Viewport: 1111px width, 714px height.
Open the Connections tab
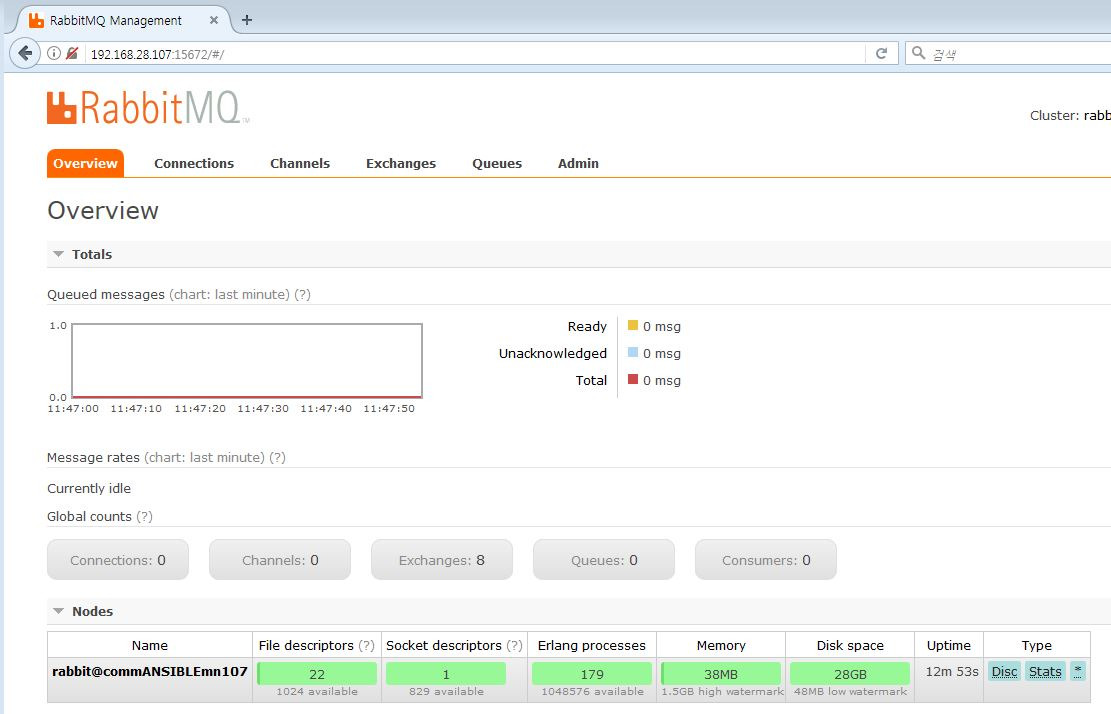(194, 164)
